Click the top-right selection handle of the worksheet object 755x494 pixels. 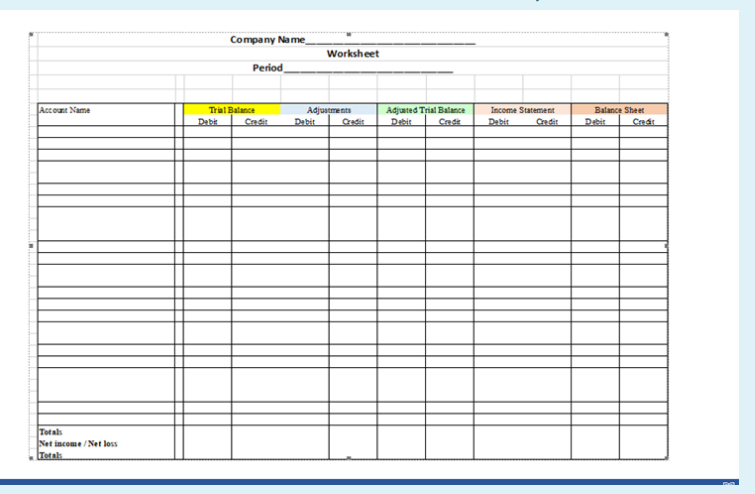click(x=666, y=34)
